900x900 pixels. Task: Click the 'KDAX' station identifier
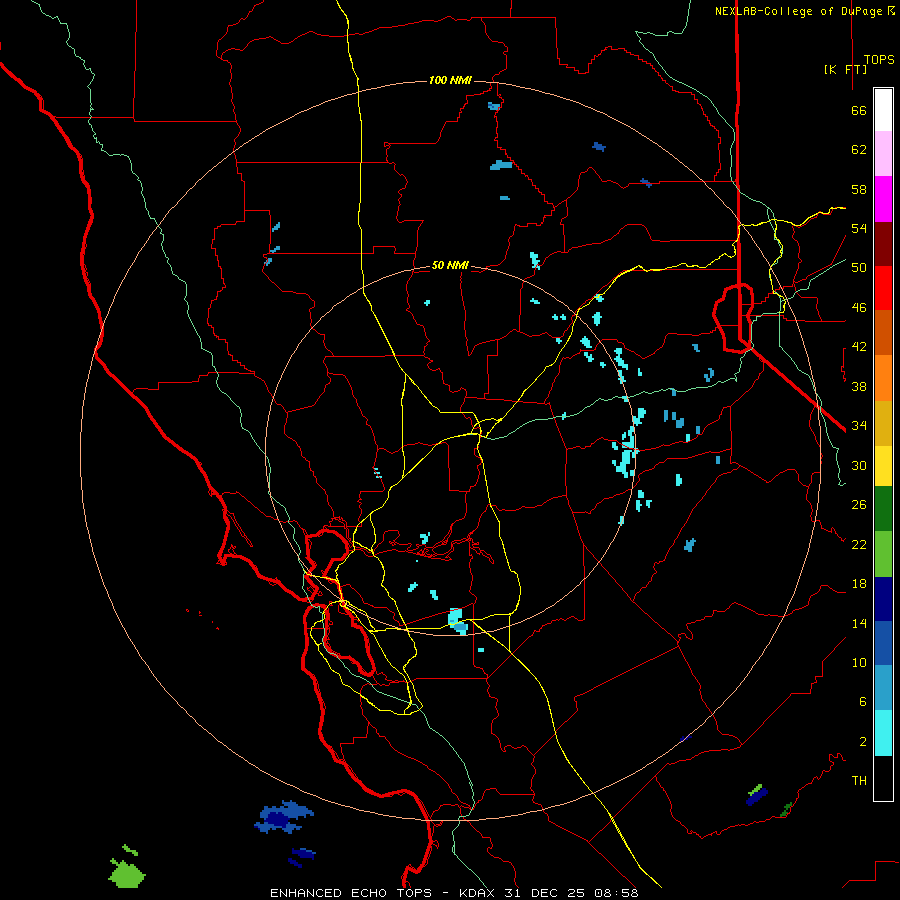[479, 893]
